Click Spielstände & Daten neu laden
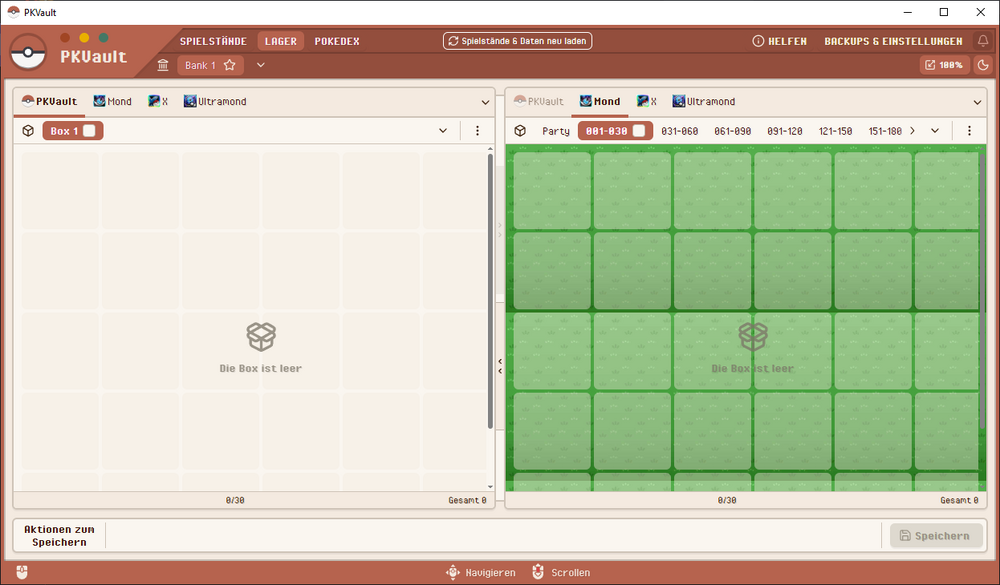This screenshot has height=585, width=1000. click(517, 41)
